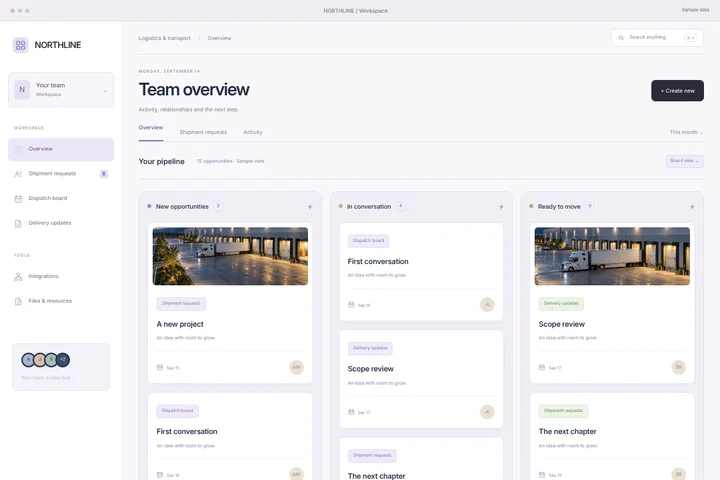
Task: Click the JL avatar on In conversation Scope review
Action: click(487, 412)
